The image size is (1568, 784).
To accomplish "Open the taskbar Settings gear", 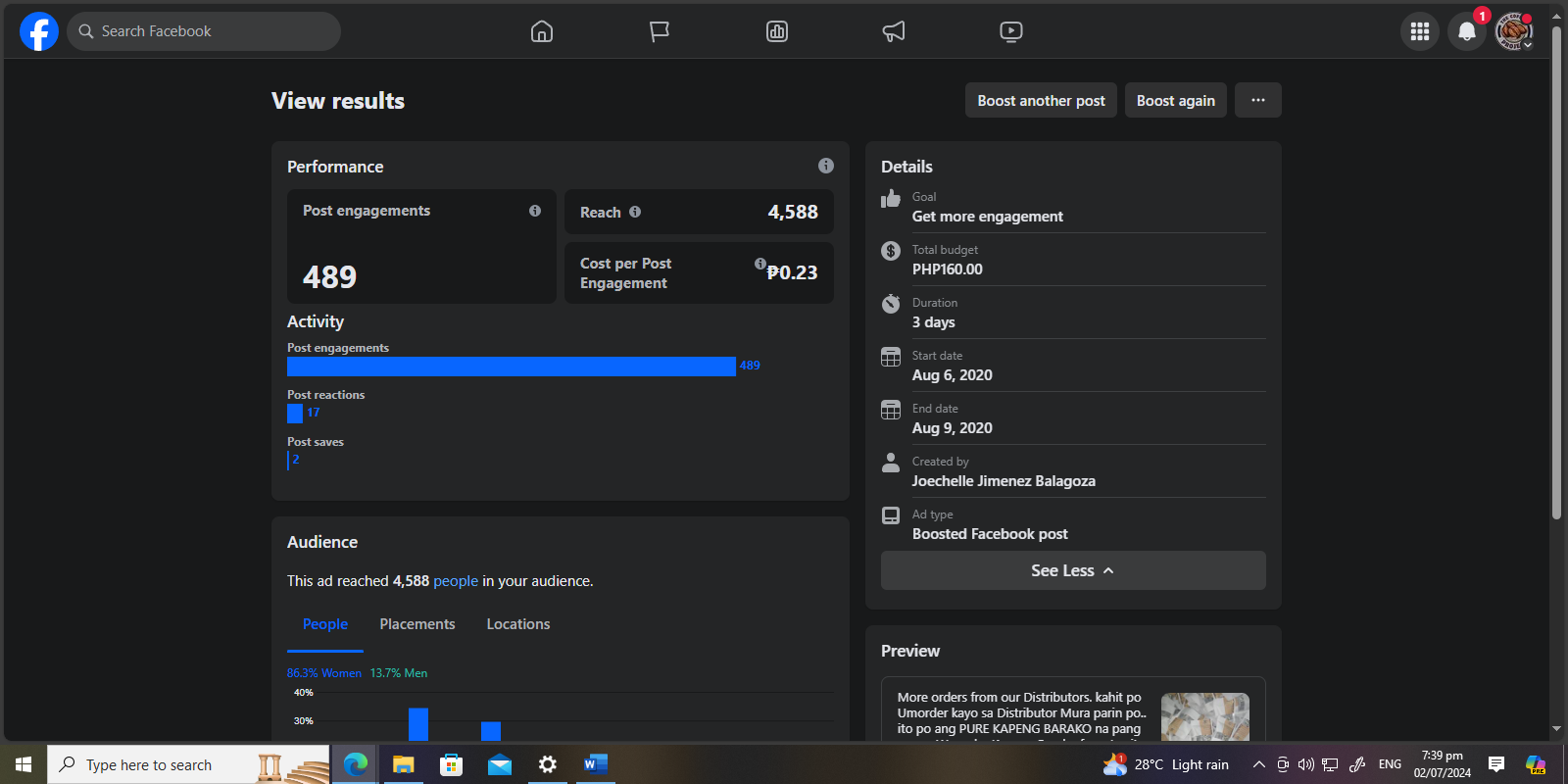I will point(548,764).
